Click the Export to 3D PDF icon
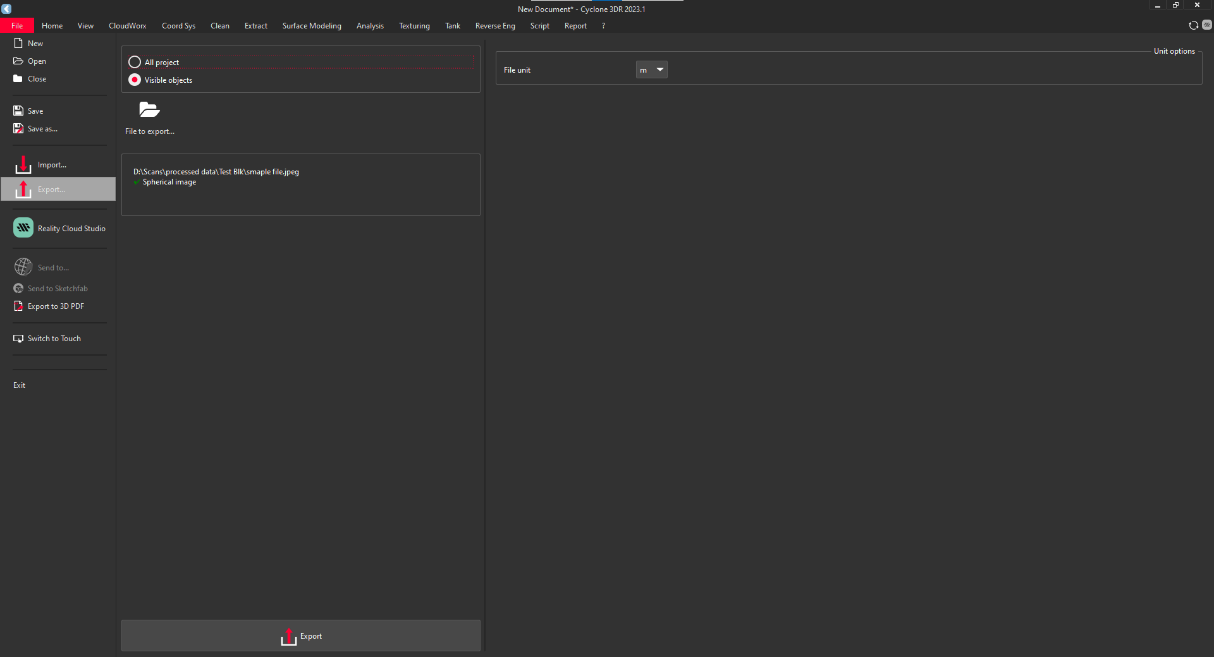The height and width of the screenshot is (657, 1214). coord(18,306)
